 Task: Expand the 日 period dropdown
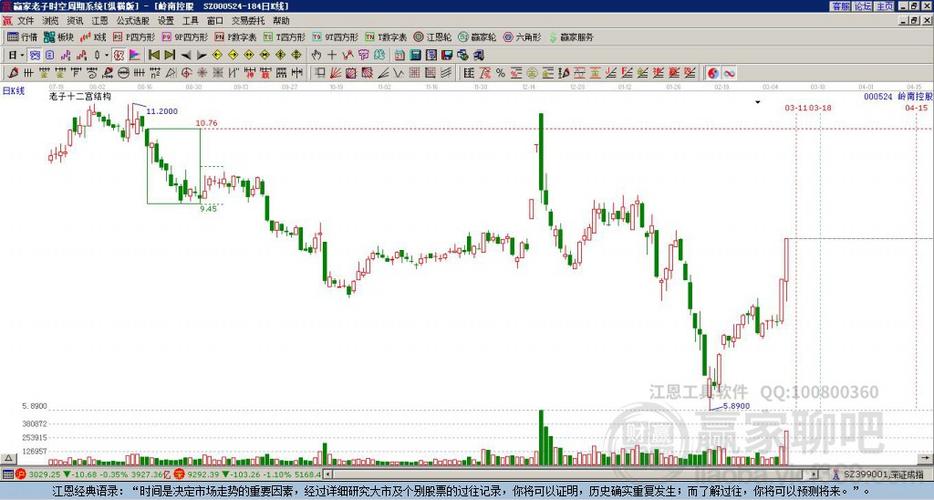pos(17,55)
